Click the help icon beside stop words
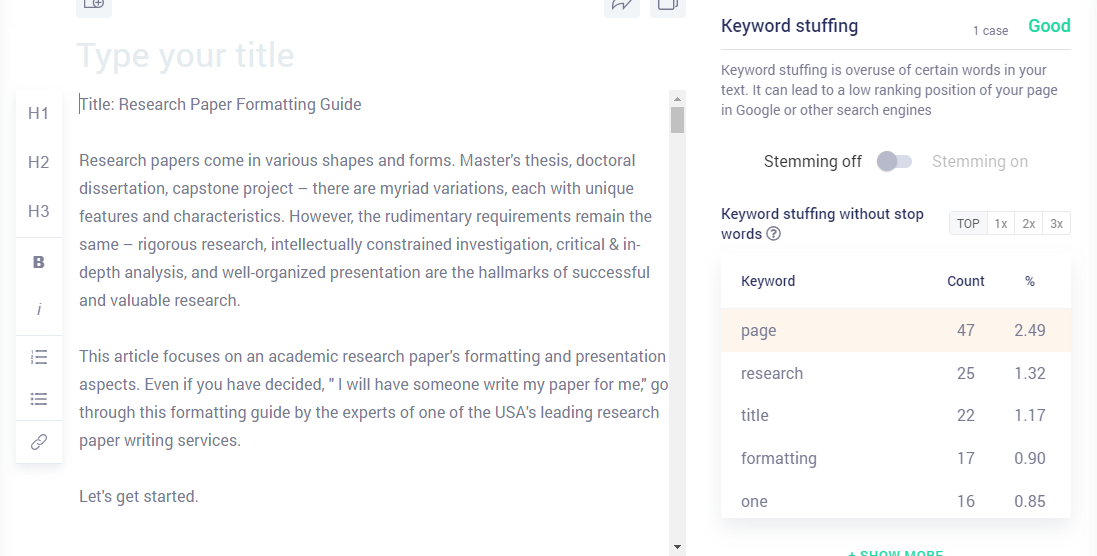Screen dimensions: 1097x556 coord(773,234)
